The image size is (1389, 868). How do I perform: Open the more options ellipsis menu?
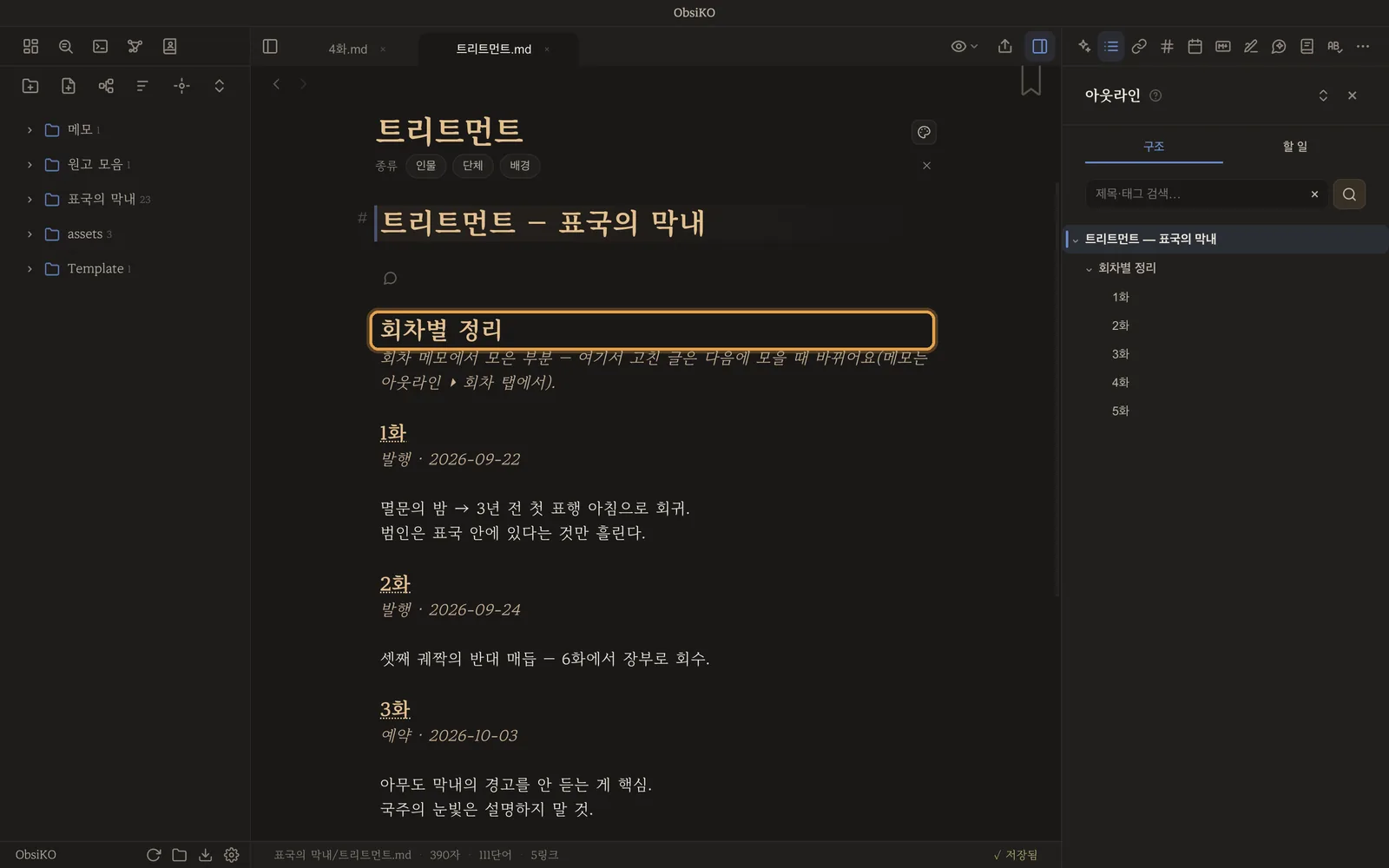click(x=1362, y=46)
